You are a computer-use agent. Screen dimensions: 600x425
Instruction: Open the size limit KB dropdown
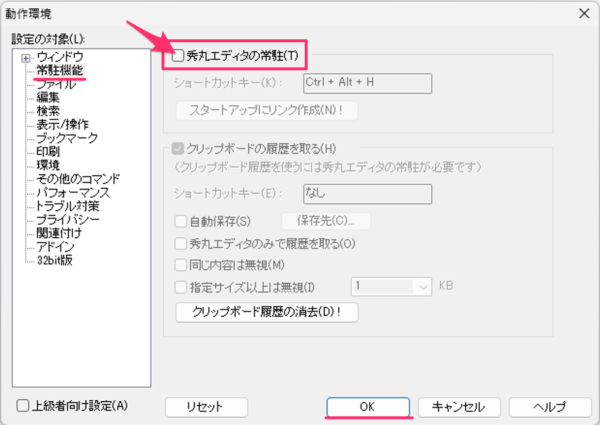point(420,286)
